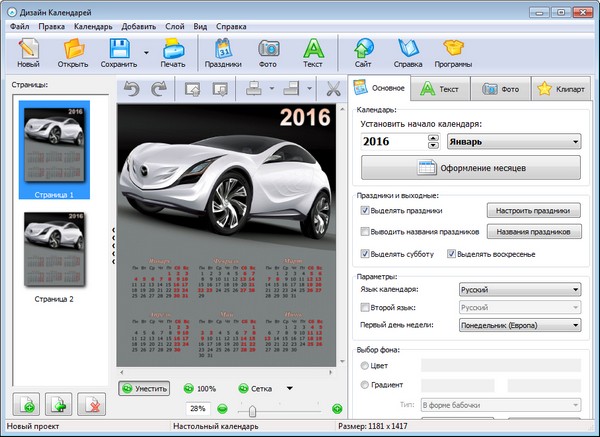The width and height of the screenshot is (600, 437).
Task: Open the gradient Тип dropdown В форме бабочки
Action: [501, 405]
